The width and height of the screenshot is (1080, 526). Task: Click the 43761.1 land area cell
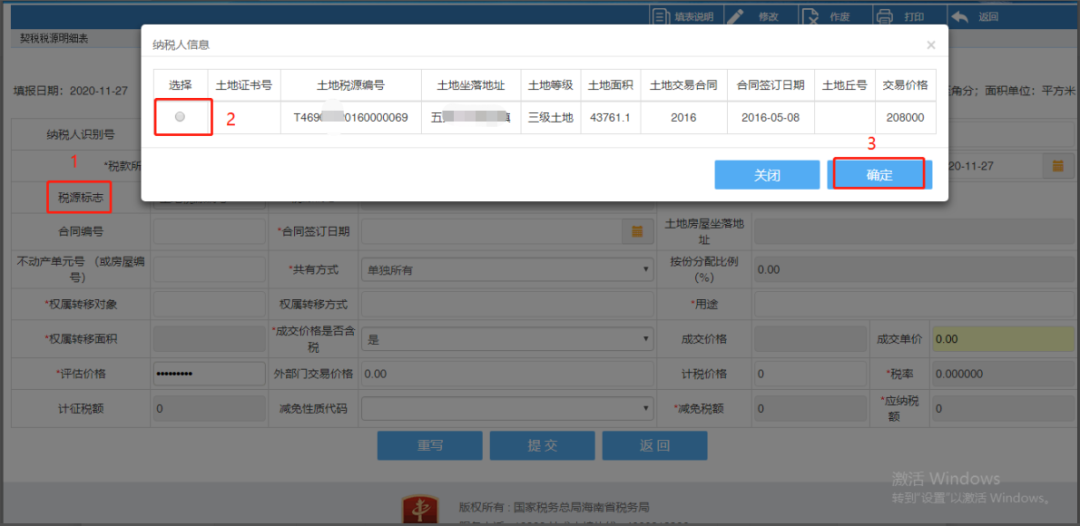point(610,118)
